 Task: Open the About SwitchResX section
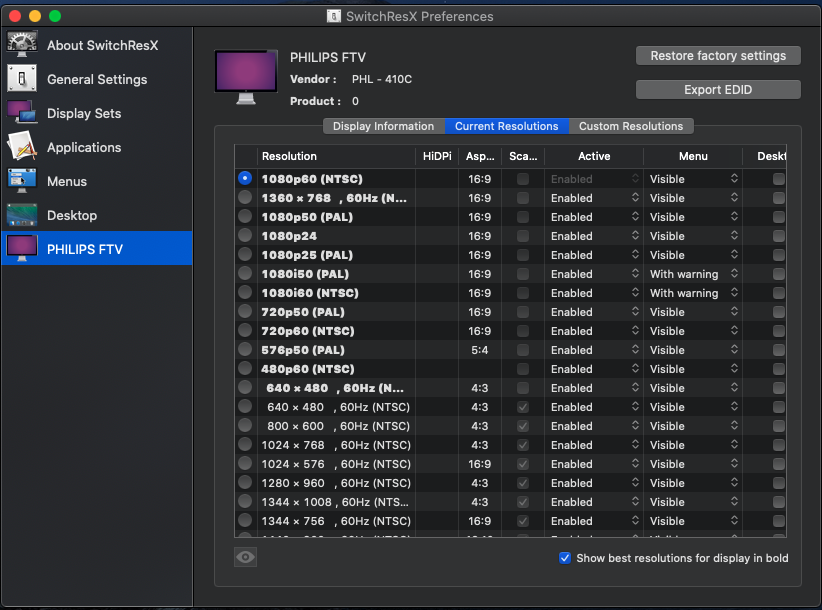pos(102,46)
